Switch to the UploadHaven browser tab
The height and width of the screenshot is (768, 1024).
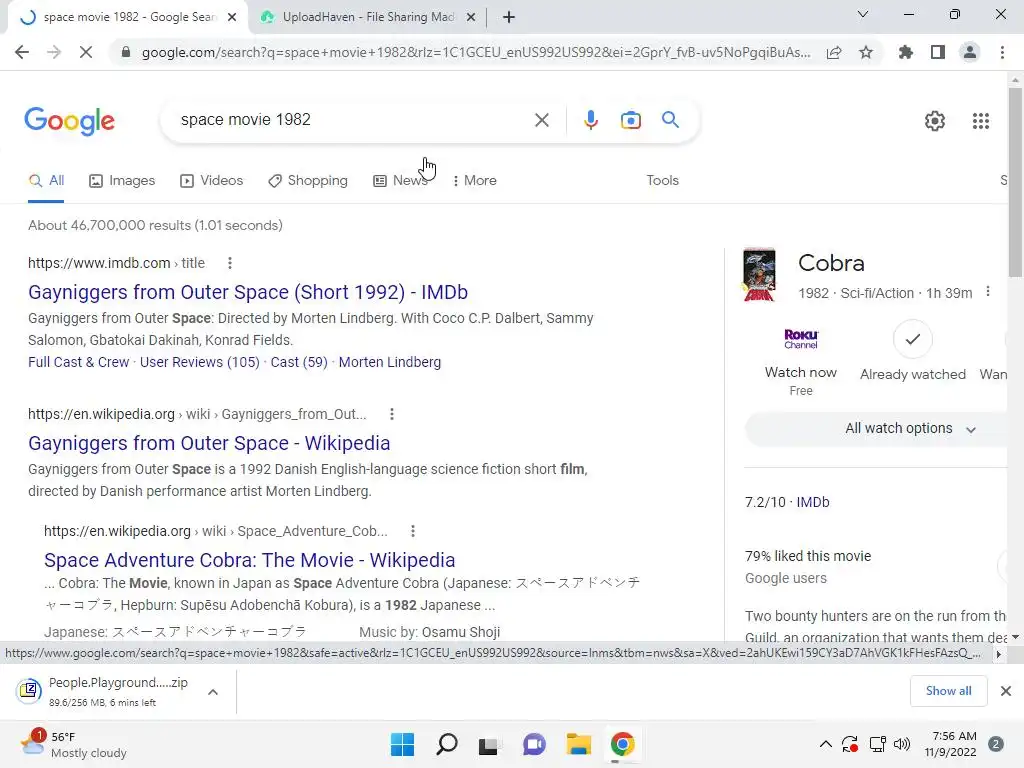tap(368, 17)
